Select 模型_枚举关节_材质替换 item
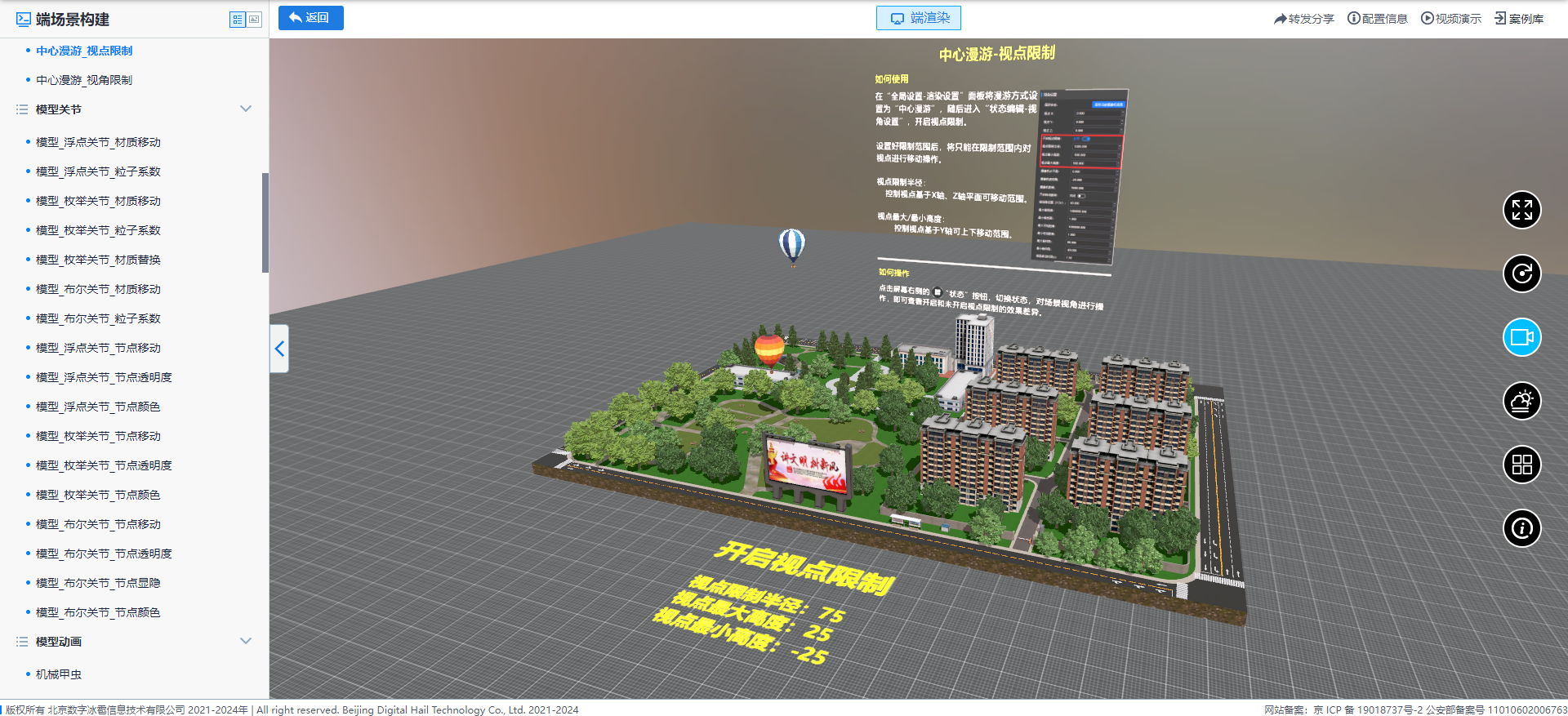The height and width of the screenshot is (716, 1568). point(98,260)
